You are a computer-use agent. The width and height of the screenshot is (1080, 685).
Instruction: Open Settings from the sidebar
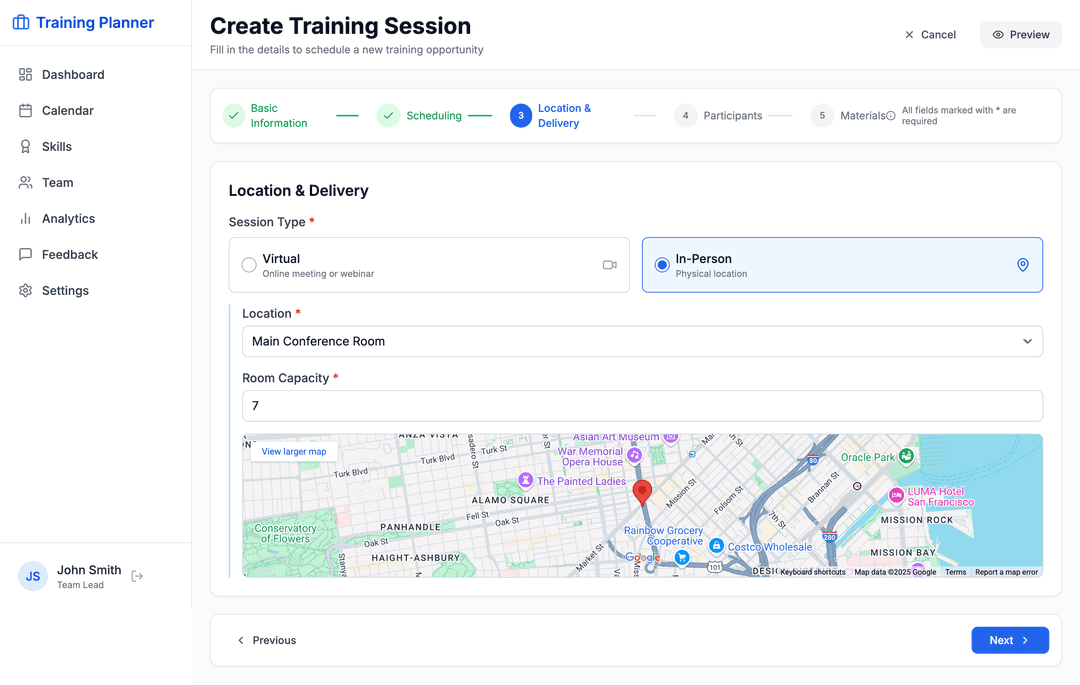tap(66, 290)
